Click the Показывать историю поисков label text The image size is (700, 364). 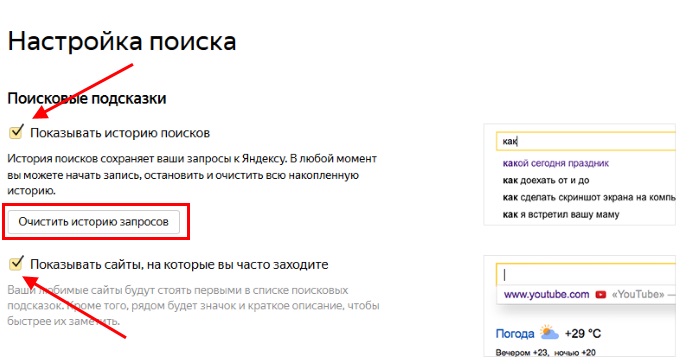point(120,133)
